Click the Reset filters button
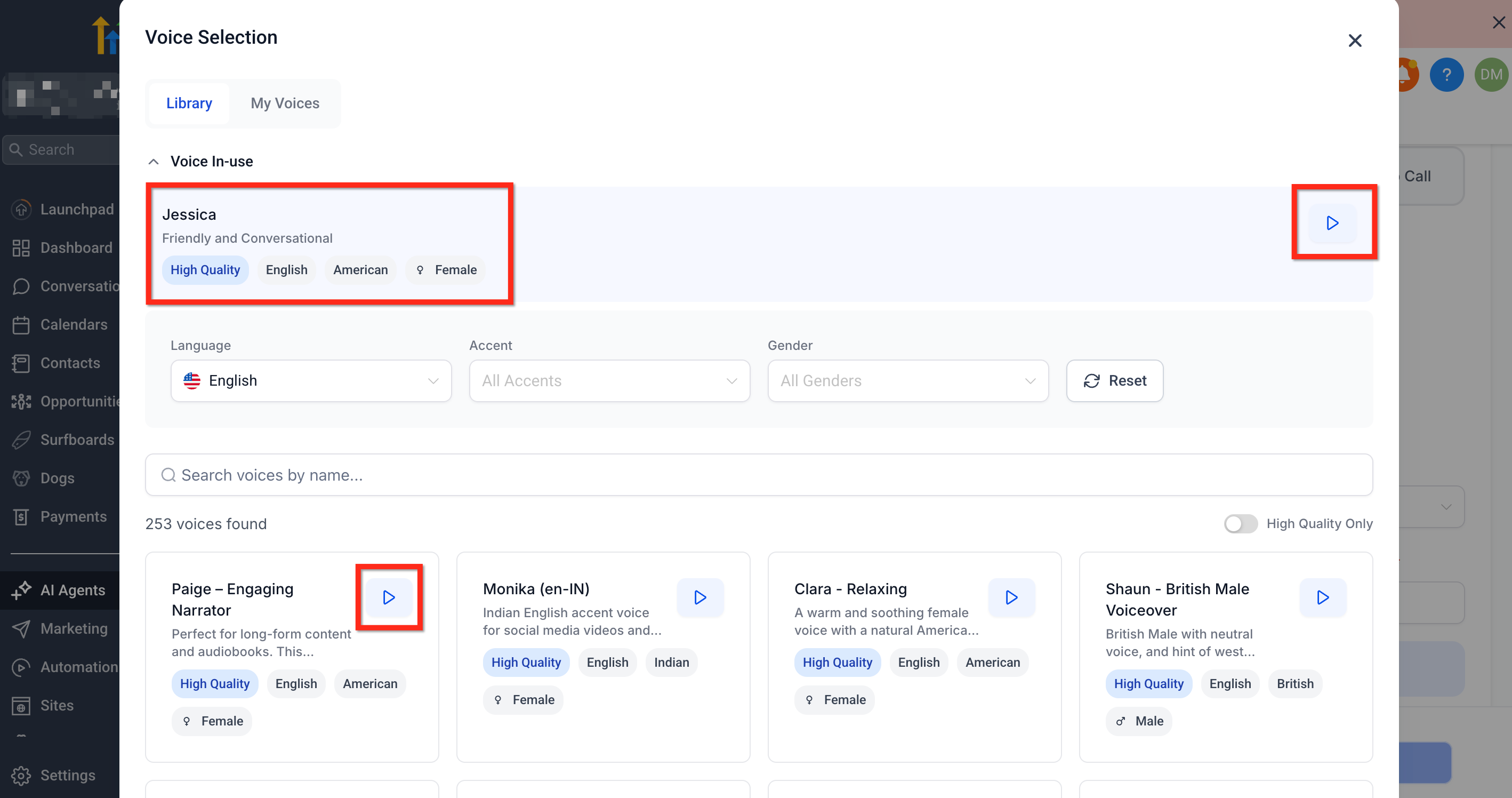 (1114, 380)
